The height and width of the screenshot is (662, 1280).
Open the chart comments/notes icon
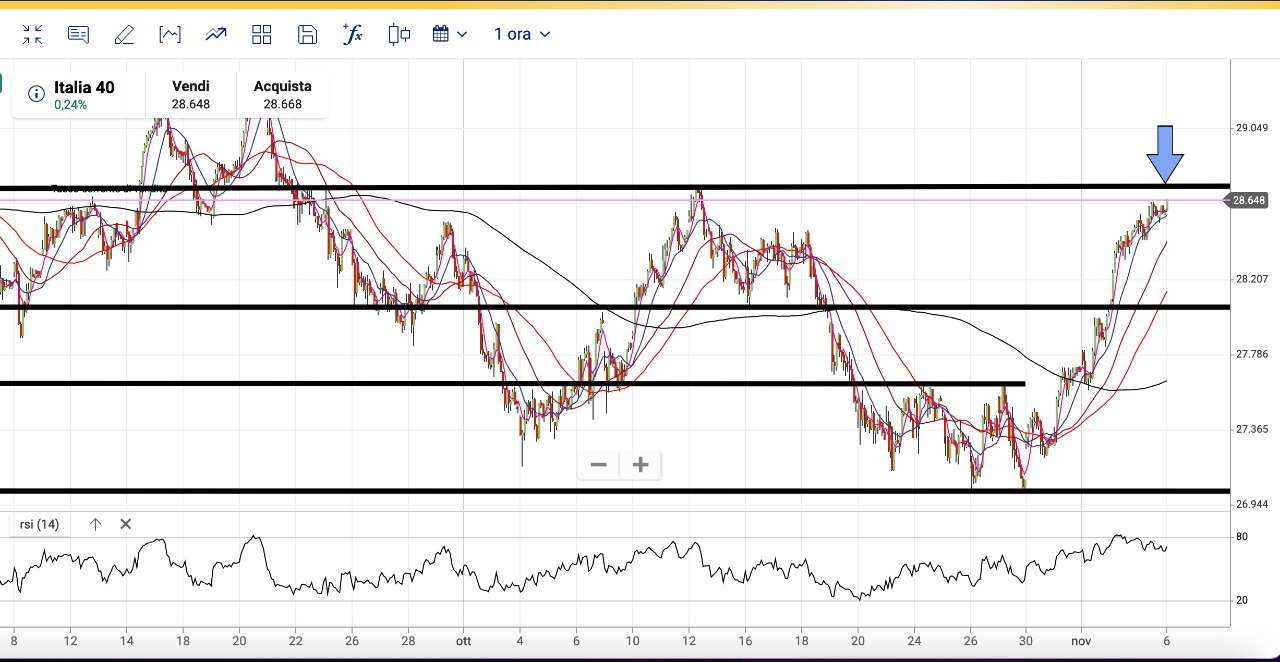(78, 35)
